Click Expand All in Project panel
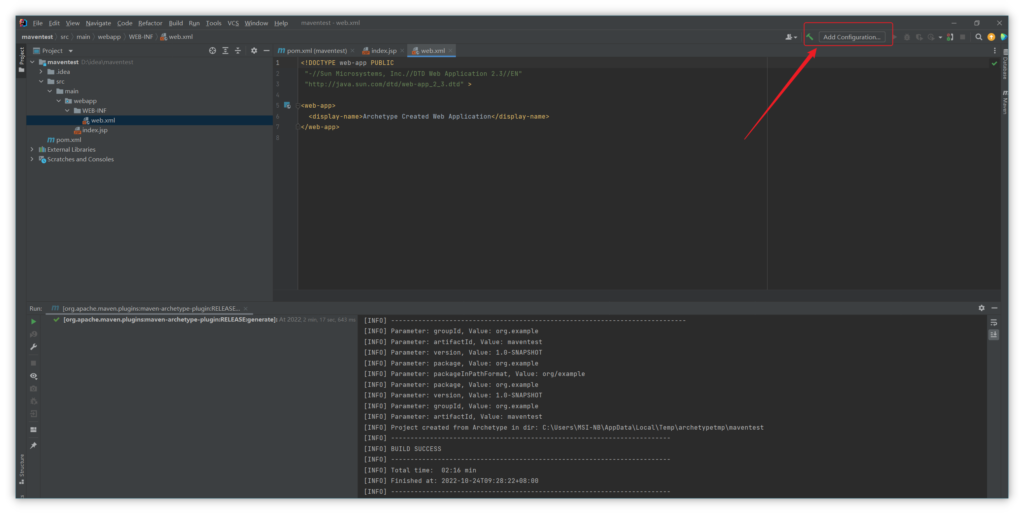The height and width of the screenshot is (514, 1024). click(225, 51)
